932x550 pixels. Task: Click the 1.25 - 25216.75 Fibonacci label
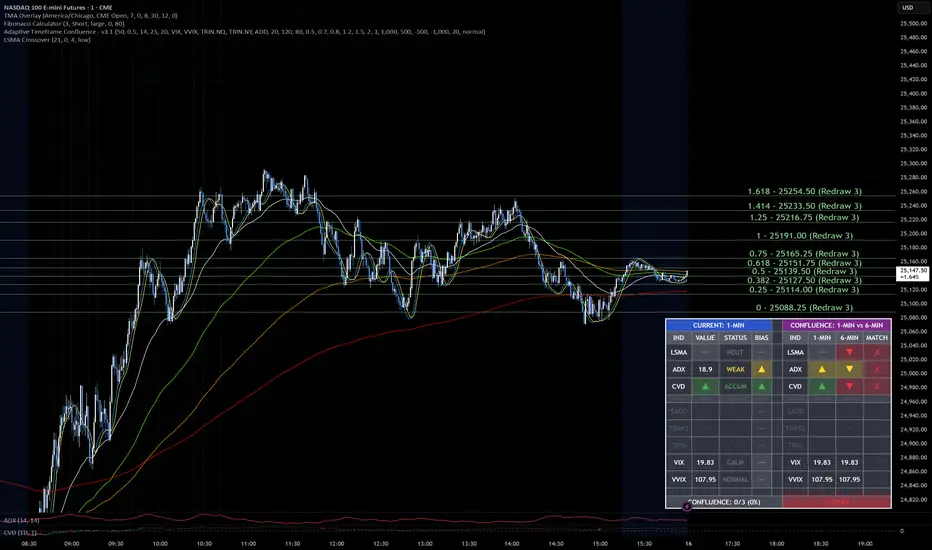coord(804,218)
